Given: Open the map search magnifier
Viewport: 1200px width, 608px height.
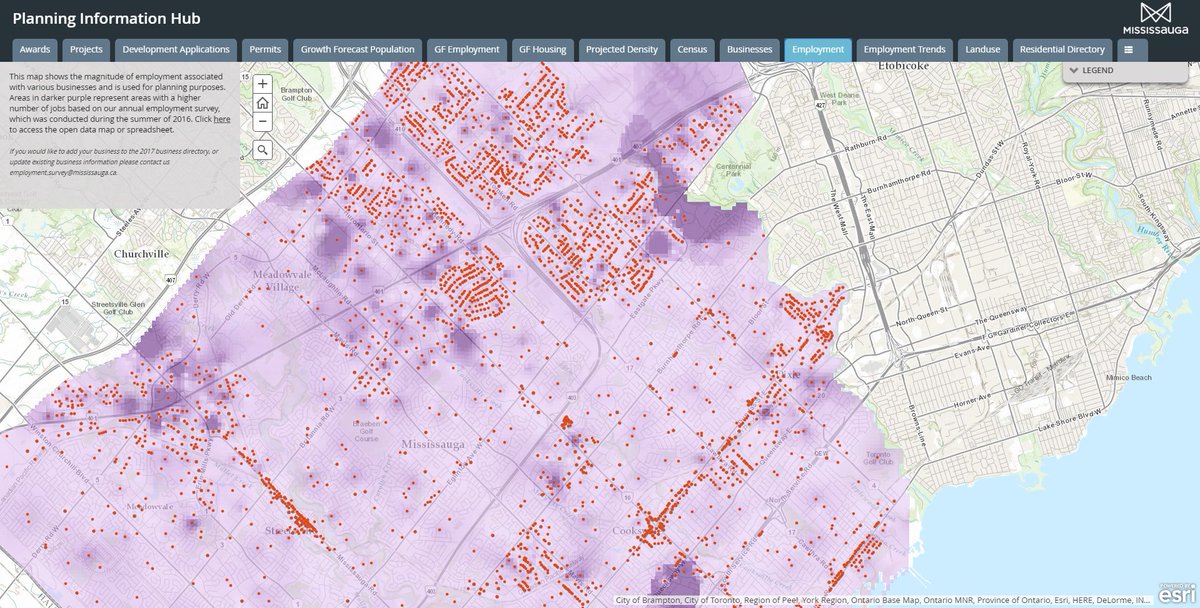Looking at the screenshot, I should coord(262,149).
